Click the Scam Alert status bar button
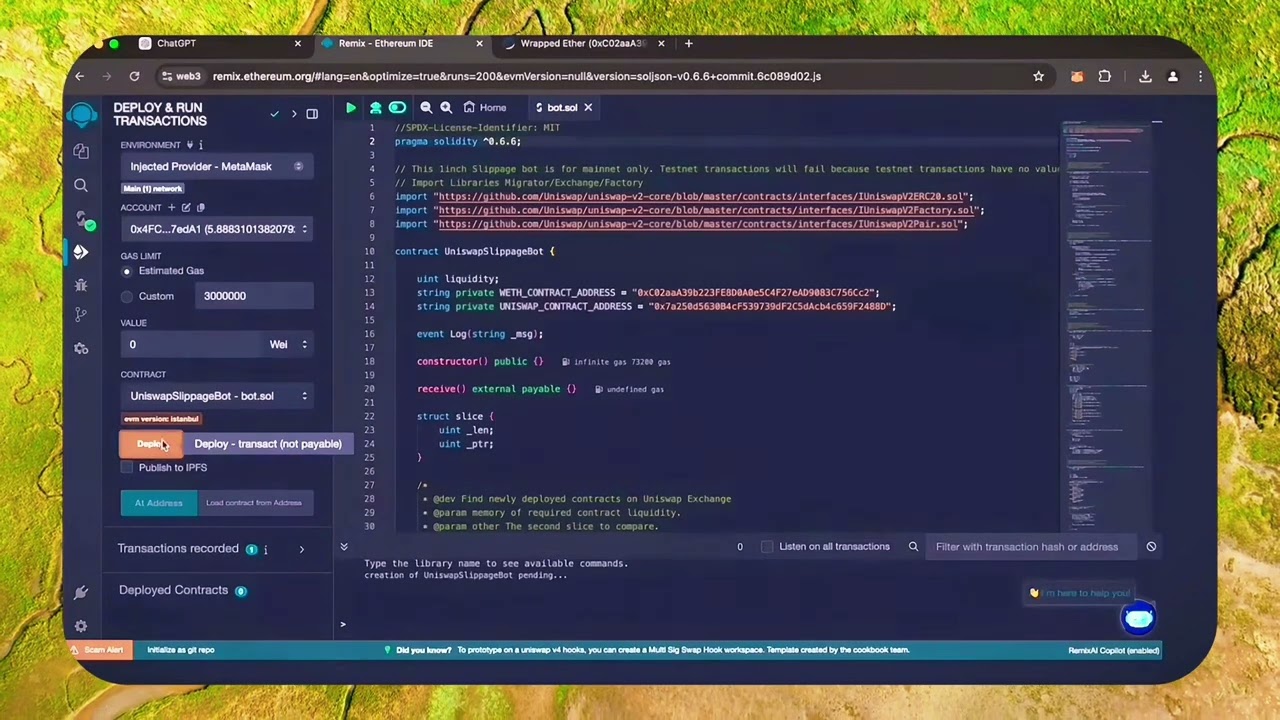The height and width of the screenshot is (720, 1280). click(x=97, y=650)
